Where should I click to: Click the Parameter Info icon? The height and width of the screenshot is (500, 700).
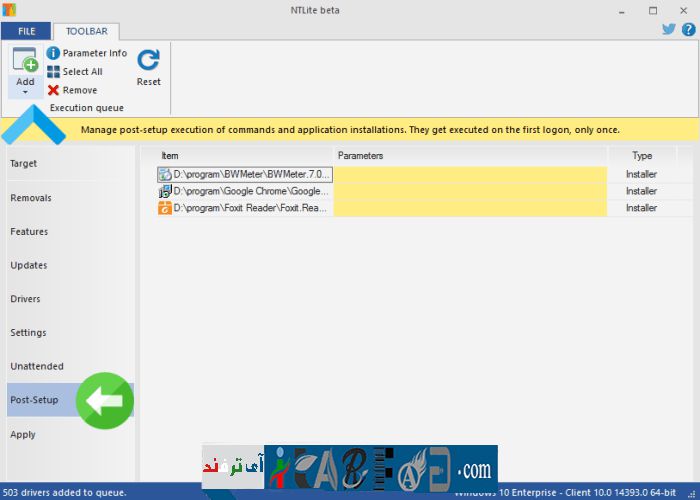[53, 53]
